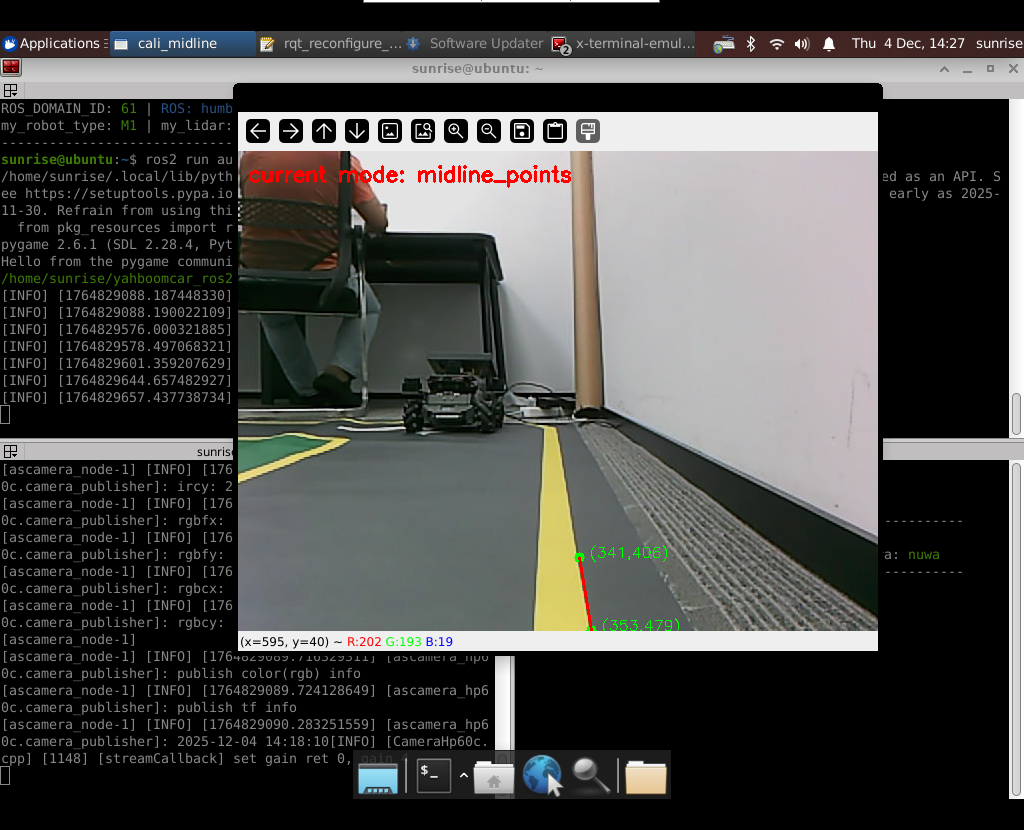Expand the dock arrow next to terminal
Image resolution: width=1024 pixels, height=830 pixels.
[x=464, y=775]
